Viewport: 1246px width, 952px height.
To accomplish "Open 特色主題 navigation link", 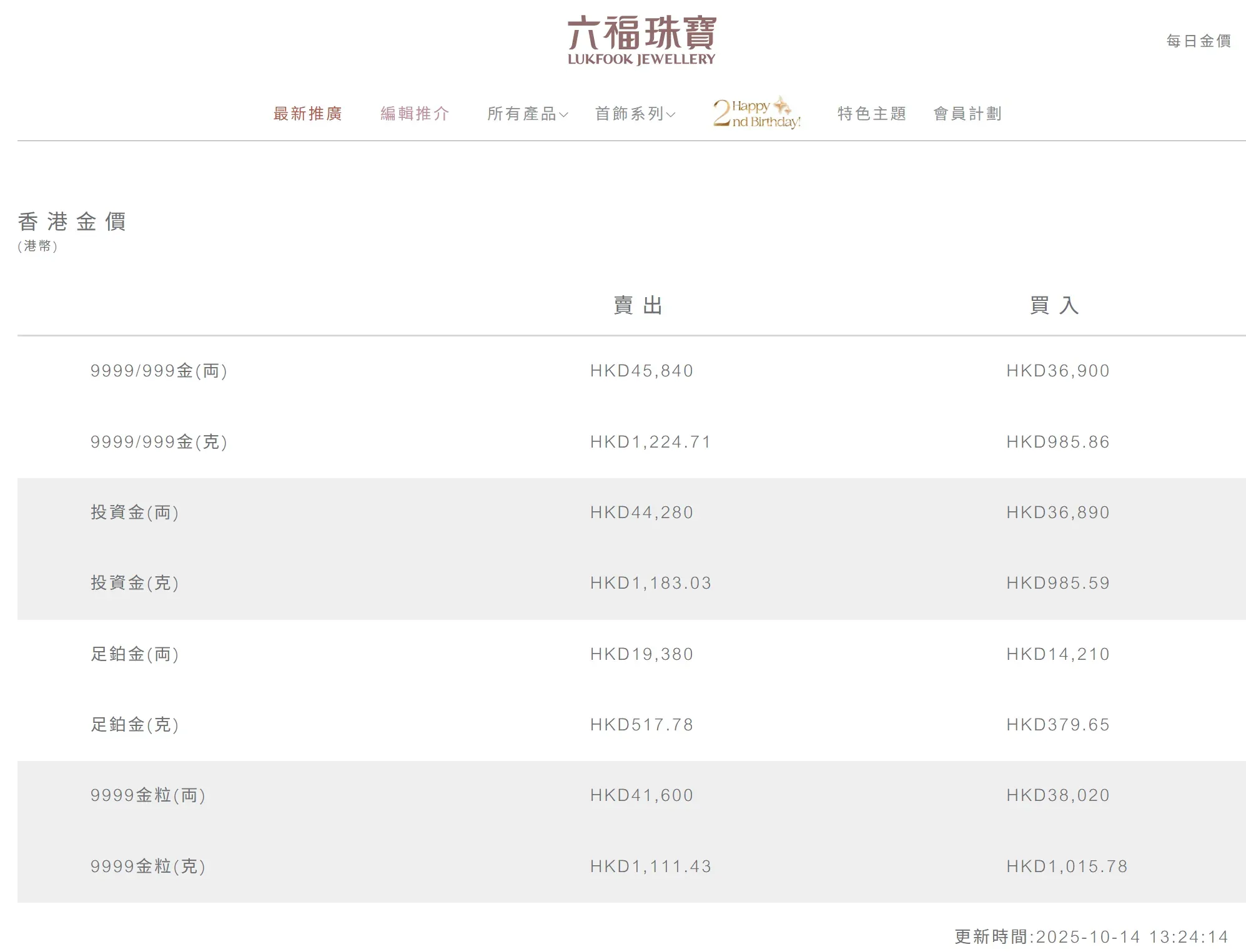I will pyautogui.click(x=871, y=114).
